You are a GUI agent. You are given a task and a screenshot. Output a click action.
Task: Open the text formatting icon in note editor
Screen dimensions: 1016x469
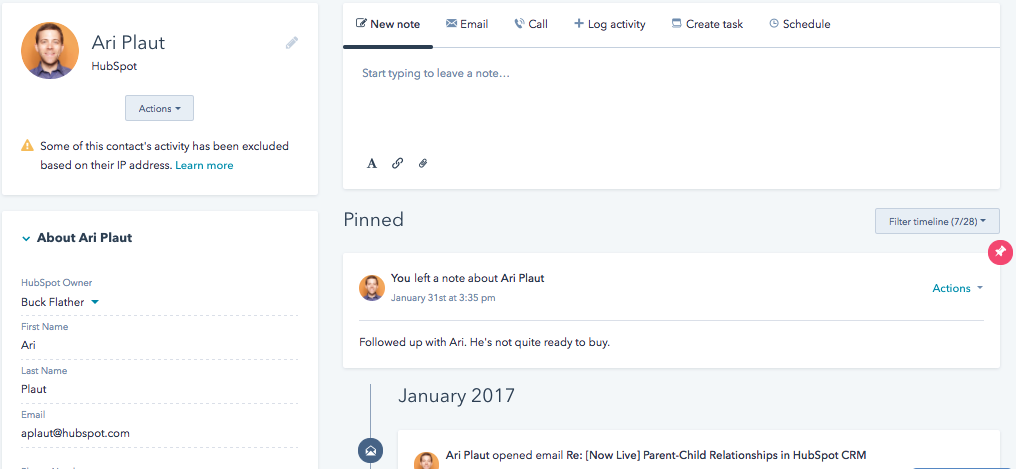(x=372, y=163)
